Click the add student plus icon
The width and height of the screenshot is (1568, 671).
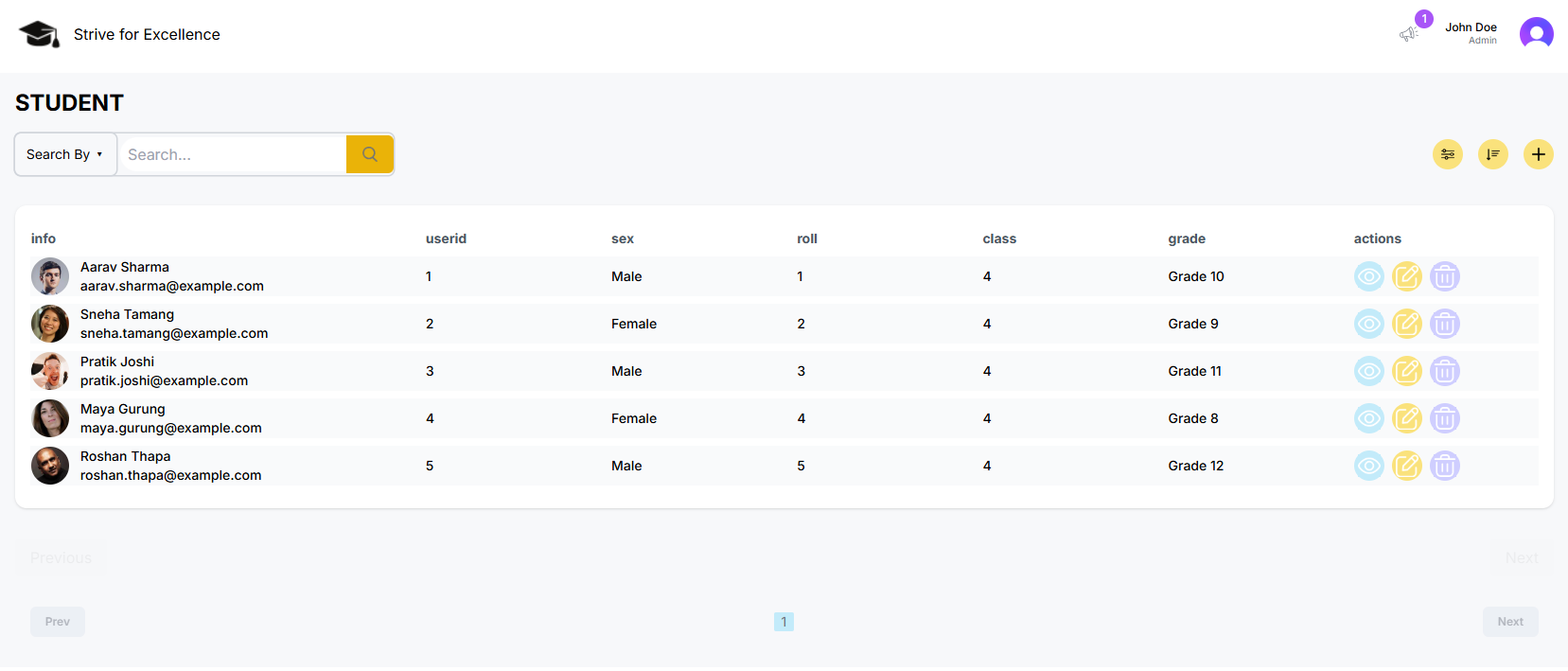(x=1538, y=154)
